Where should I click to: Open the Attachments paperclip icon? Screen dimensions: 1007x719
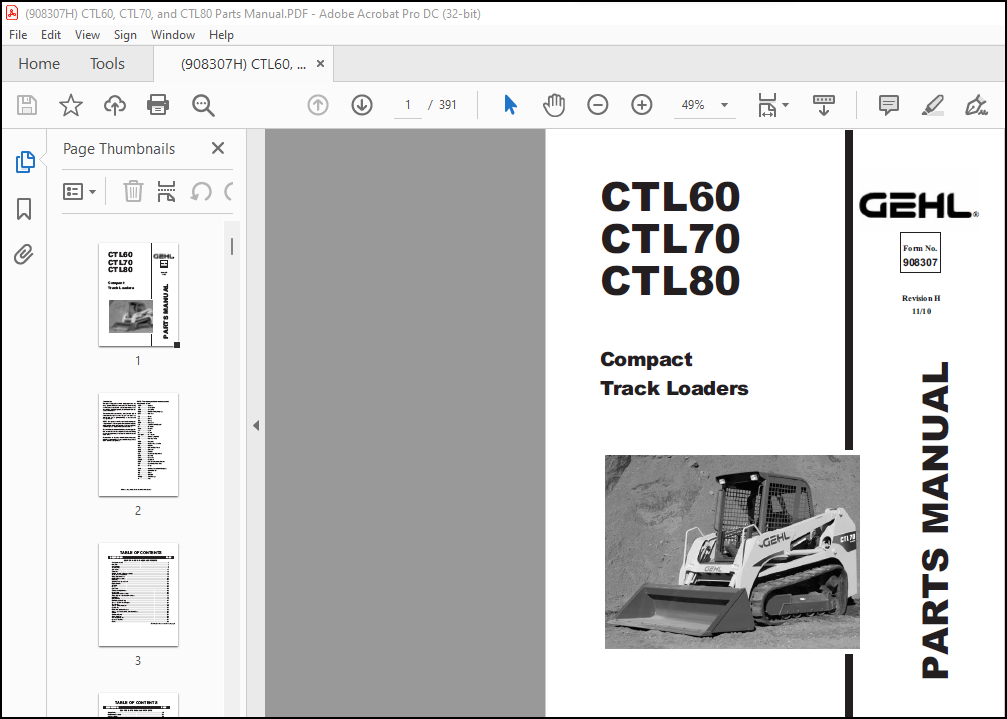(24, 255)
